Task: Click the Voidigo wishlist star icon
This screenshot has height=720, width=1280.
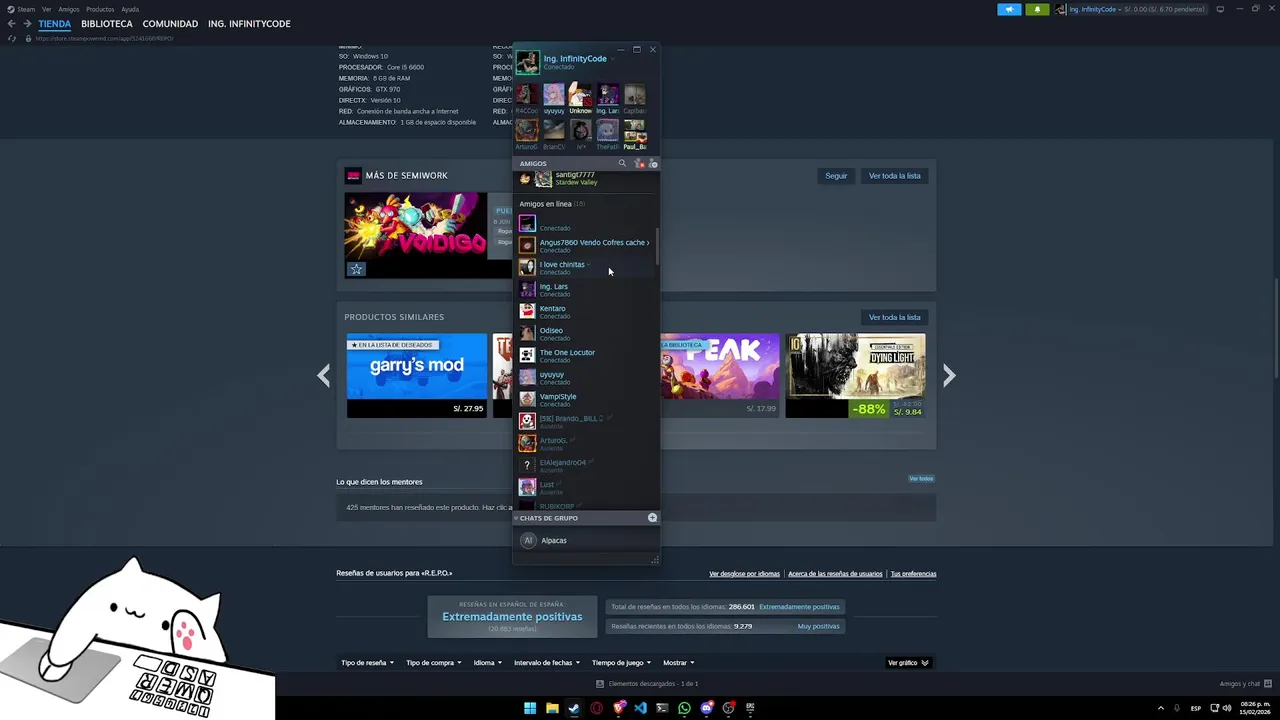Action: click(x=356, y=269)
